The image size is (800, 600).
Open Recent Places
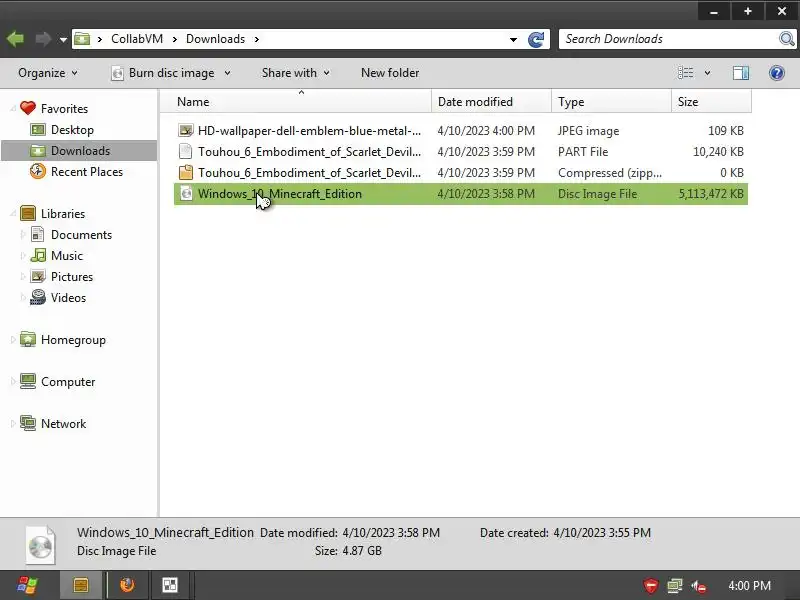[87, 171]
